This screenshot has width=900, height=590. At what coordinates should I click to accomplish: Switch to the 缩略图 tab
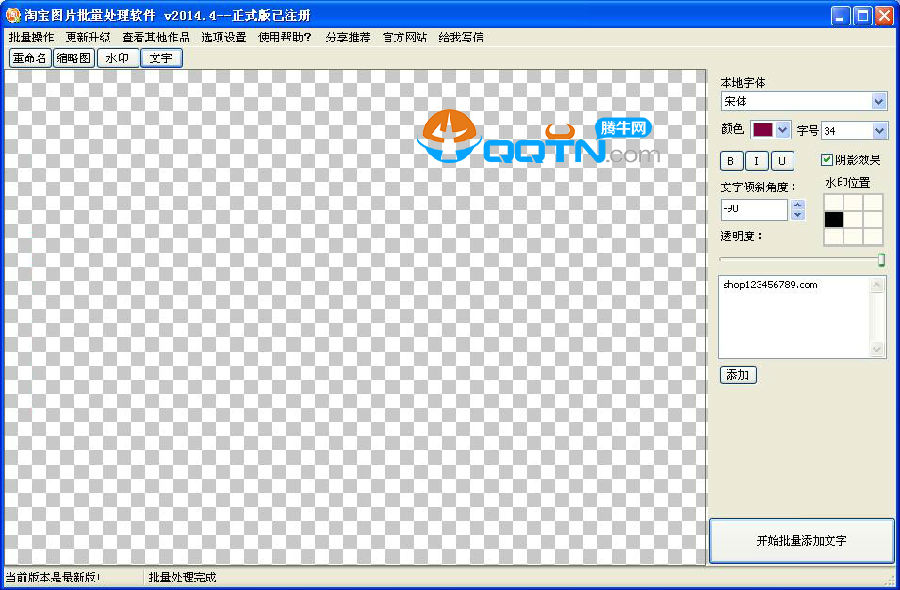click(73, 58)
